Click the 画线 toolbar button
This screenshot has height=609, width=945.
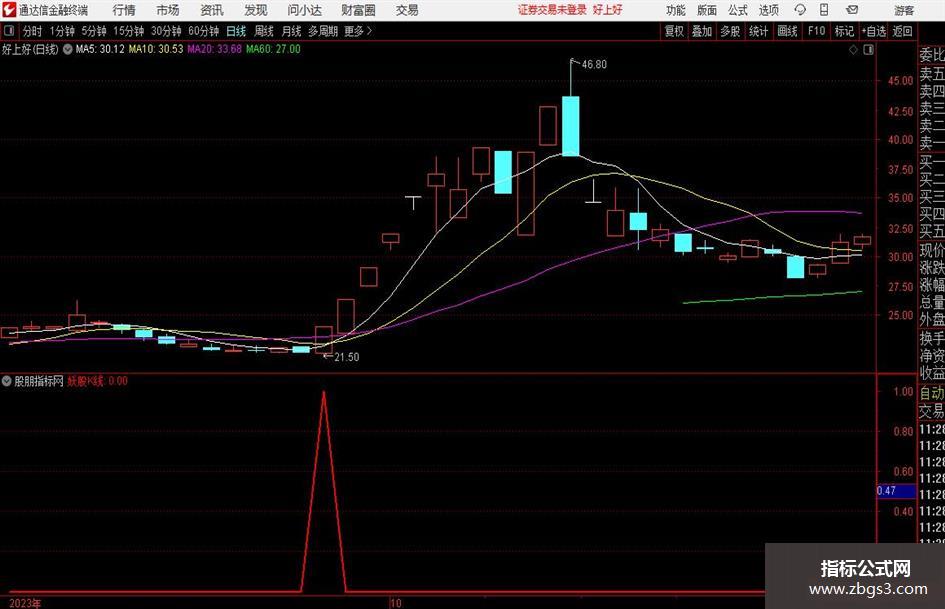pyautogui.click(x=787, y=31)
